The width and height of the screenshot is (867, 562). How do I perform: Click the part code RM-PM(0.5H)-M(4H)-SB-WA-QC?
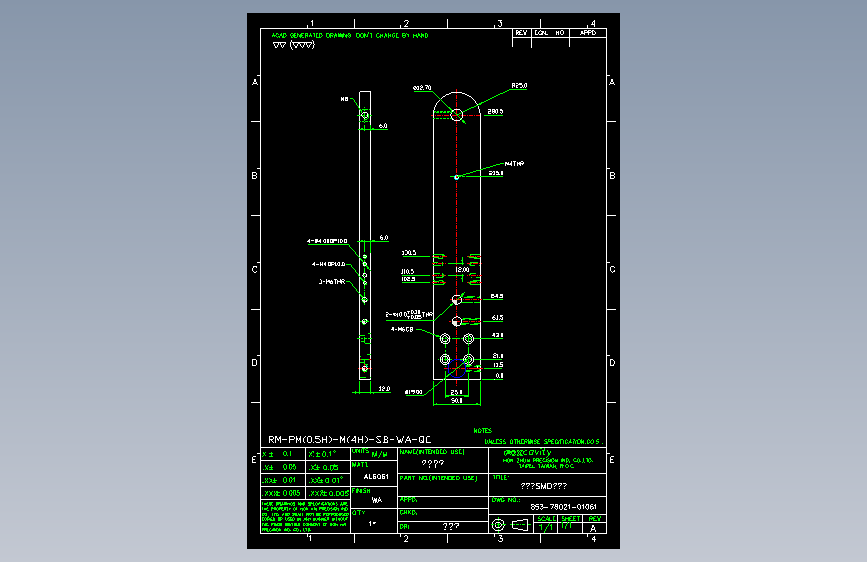(x=349, y=440)
